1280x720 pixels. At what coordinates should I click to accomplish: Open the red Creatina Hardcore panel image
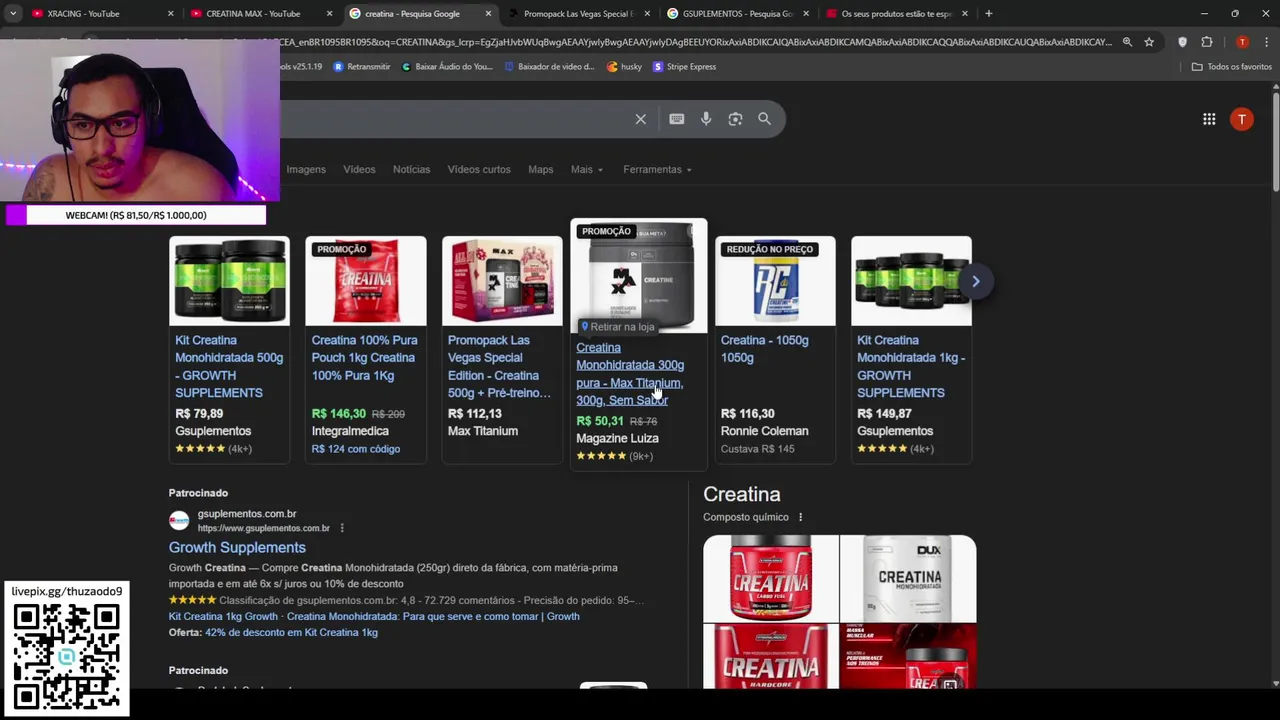[x=771, y=656]
